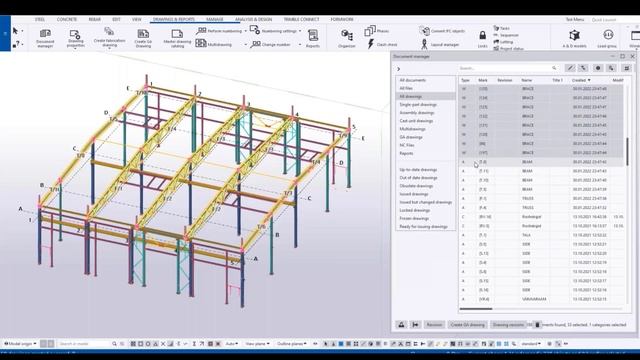Open the blue File menu button
Viewport: 640px width, 360px height.
tap(5, 33)
